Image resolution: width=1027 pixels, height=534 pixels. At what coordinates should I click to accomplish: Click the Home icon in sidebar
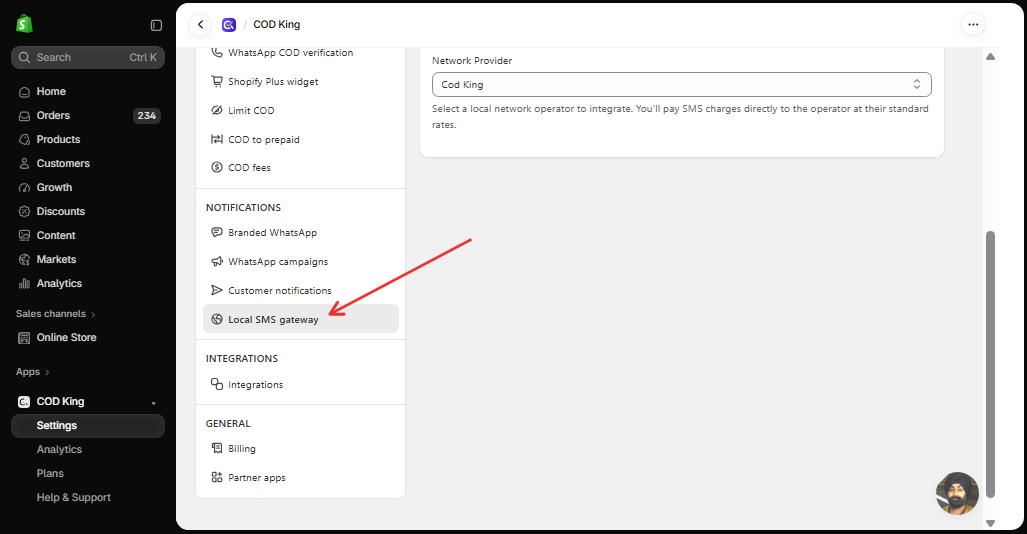tap(24, 92)
